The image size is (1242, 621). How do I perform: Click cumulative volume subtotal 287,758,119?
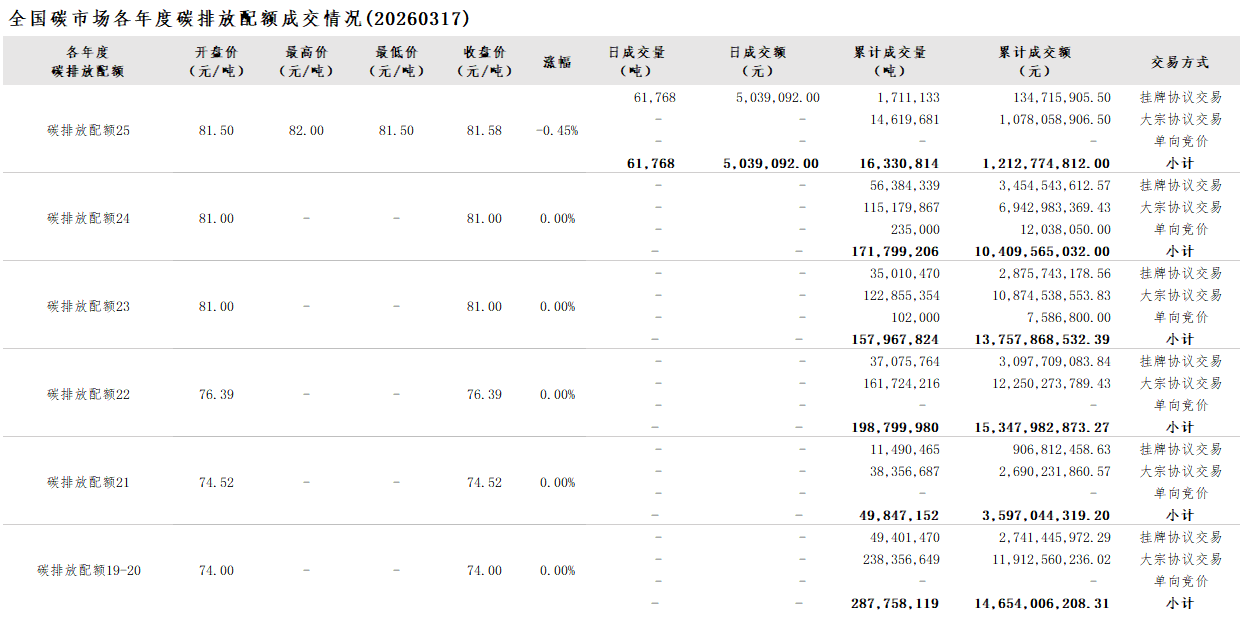click(x=898, y=604)
